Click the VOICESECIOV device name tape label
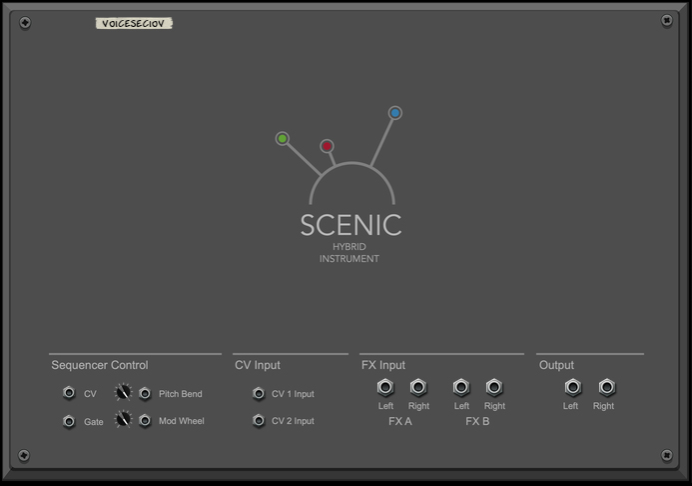The height and width of the screenshot is (486, 692). pos(134,23)
